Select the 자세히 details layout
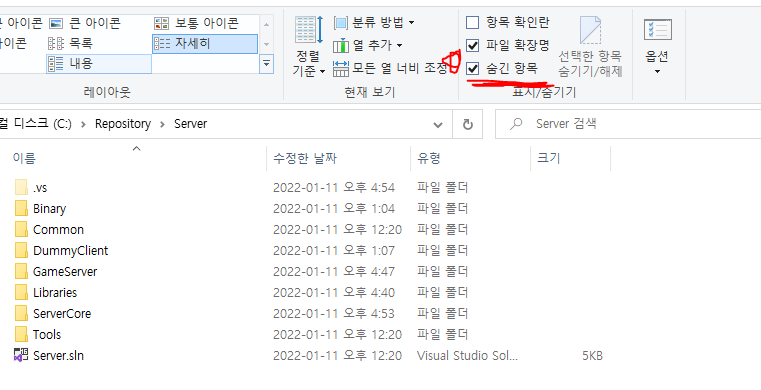The image size is (761, 390). [205, 44]
